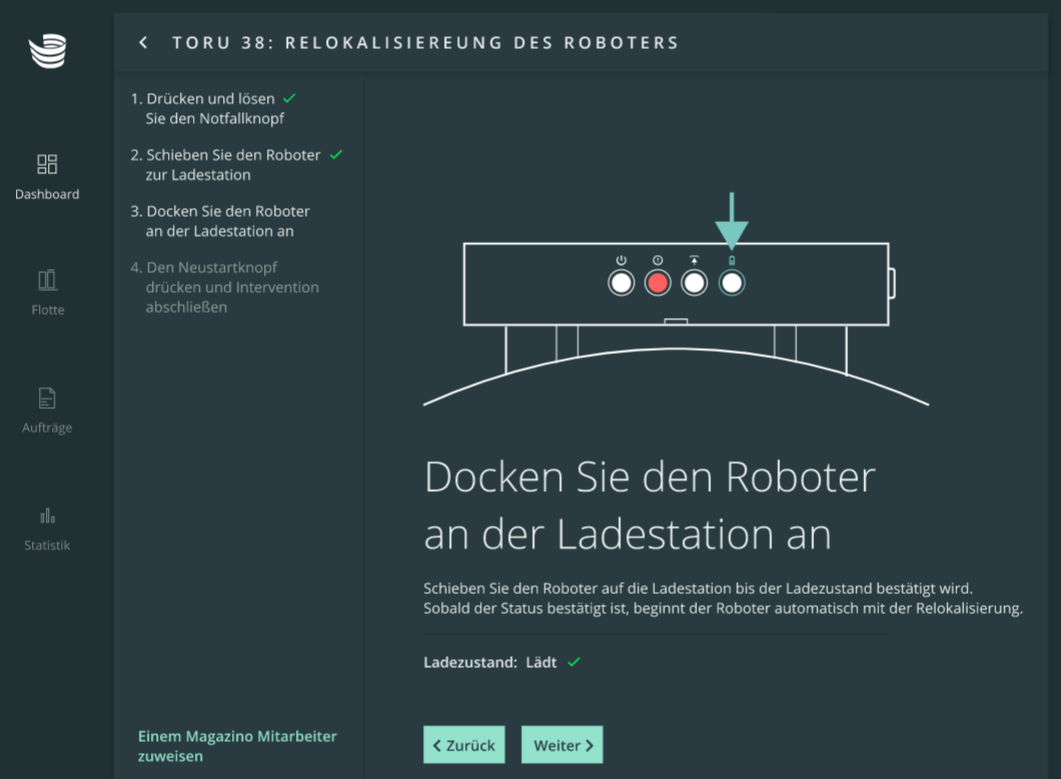Image resolution: width=1061 pixels, height=779 pixels.
Task: Click the green Lädt status checkmark
Action: pos(574,662)
